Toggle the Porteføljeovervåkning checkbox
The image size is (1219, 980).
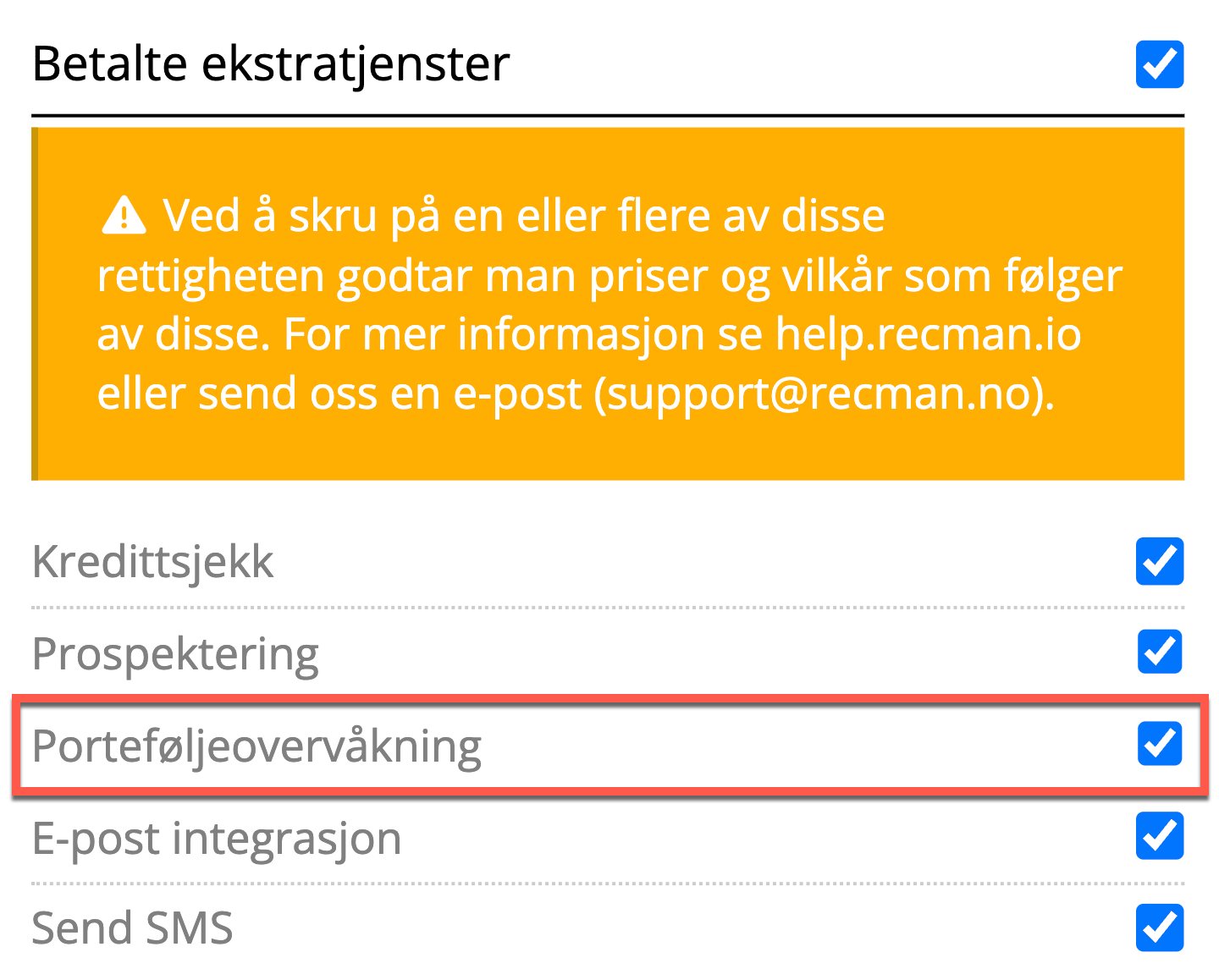click(x=1159, y=744)
